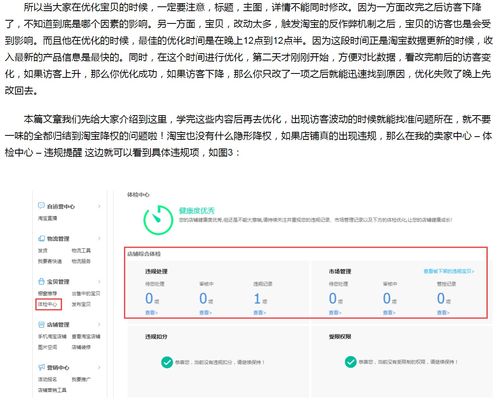The height and width of the screenshot is (405, 500).
Task: Click 查看 under 市场管理 审核中
Action: coord(389,312)
